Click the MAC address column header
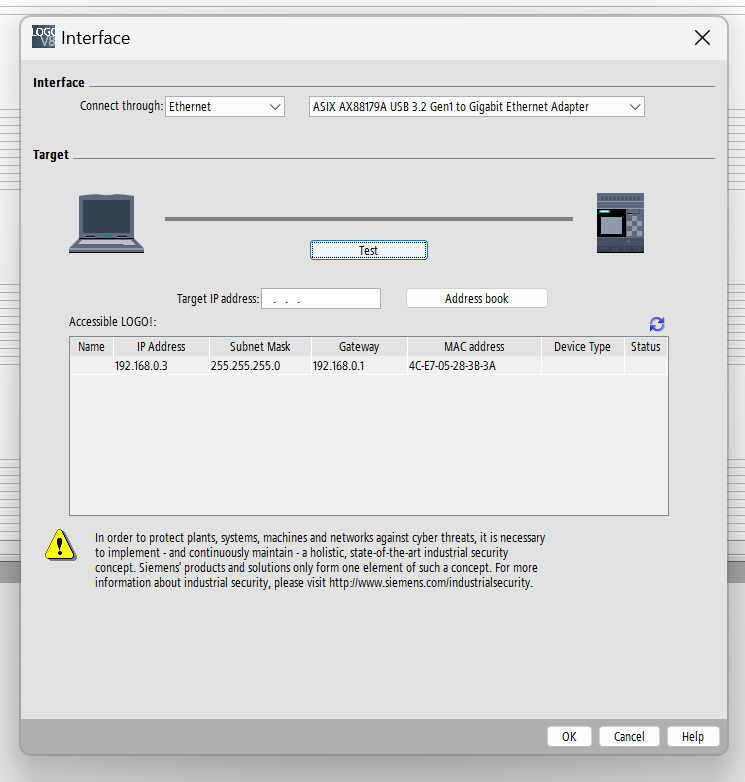 [474, 347]
